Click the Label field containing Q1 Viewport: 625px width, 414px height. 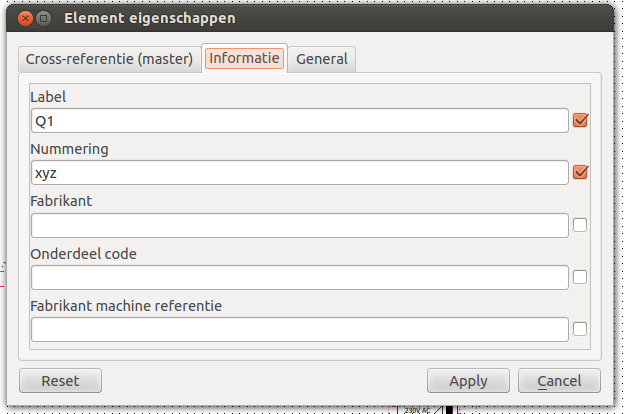pos(300,121)
